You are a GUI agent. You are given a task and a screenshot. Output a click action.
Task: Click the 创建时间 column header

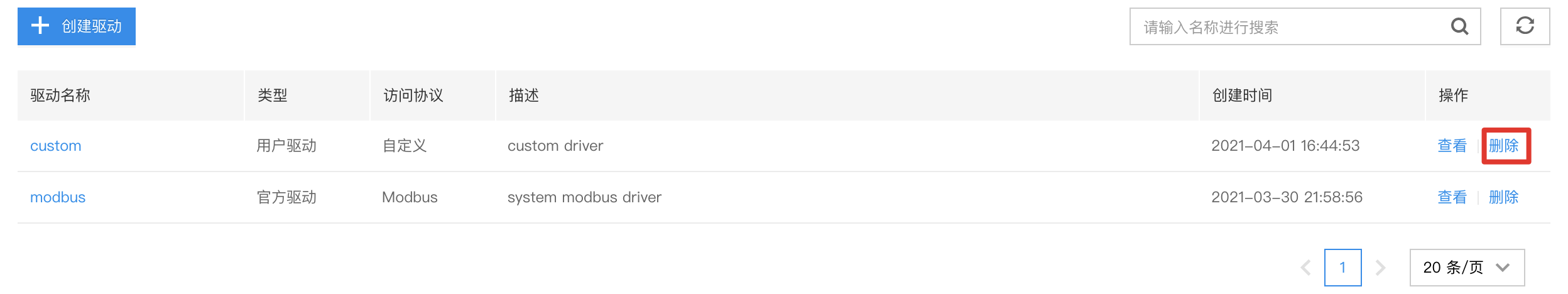(1242, 95)
